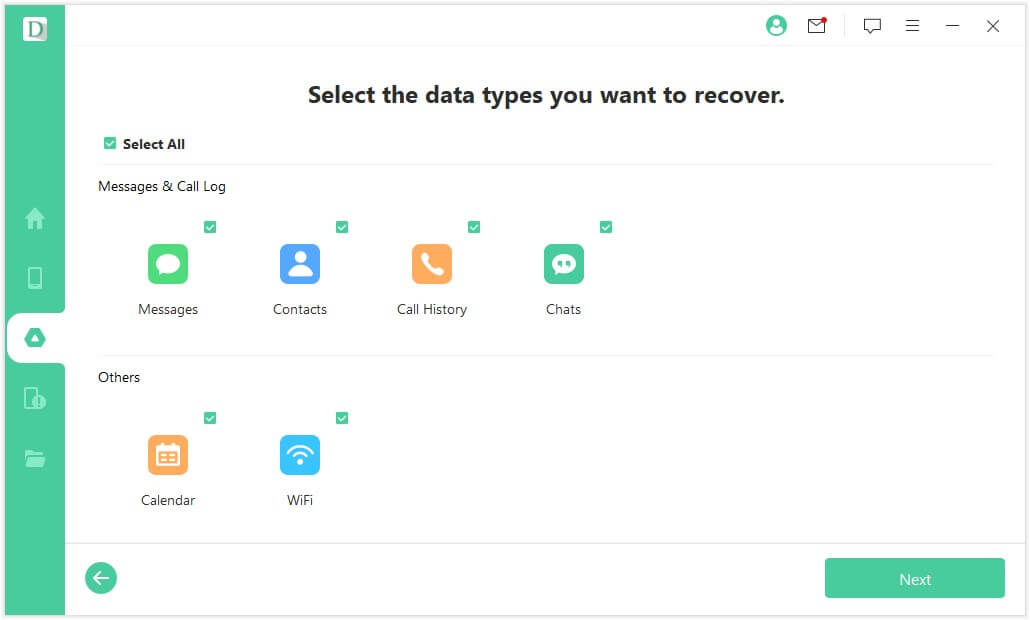This screenshot has height=620, width=1030.
Task: Uncheck the WiFi checkbox
Action: [342, 418]
